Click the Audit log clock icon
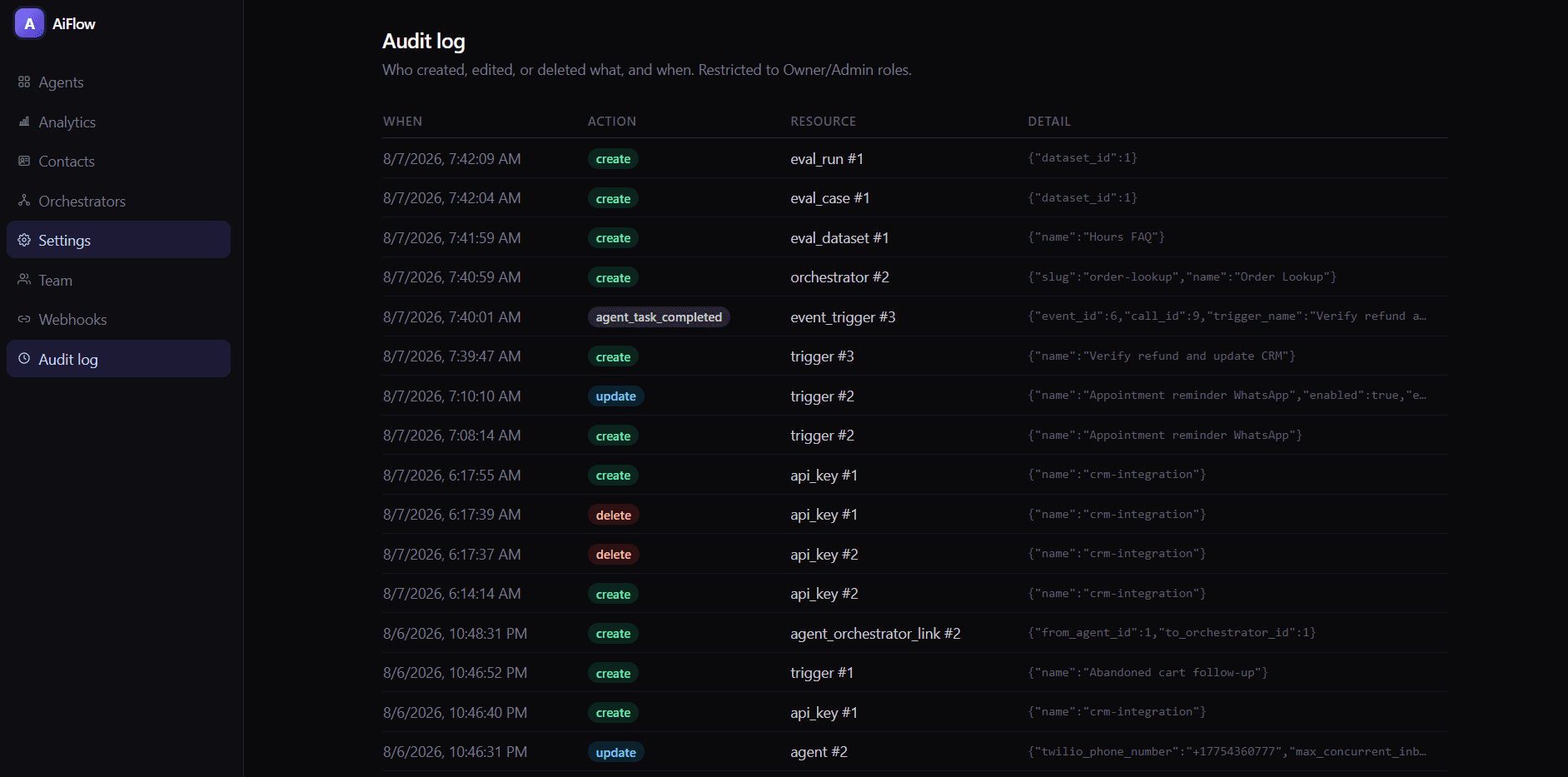 pos(24,359)
